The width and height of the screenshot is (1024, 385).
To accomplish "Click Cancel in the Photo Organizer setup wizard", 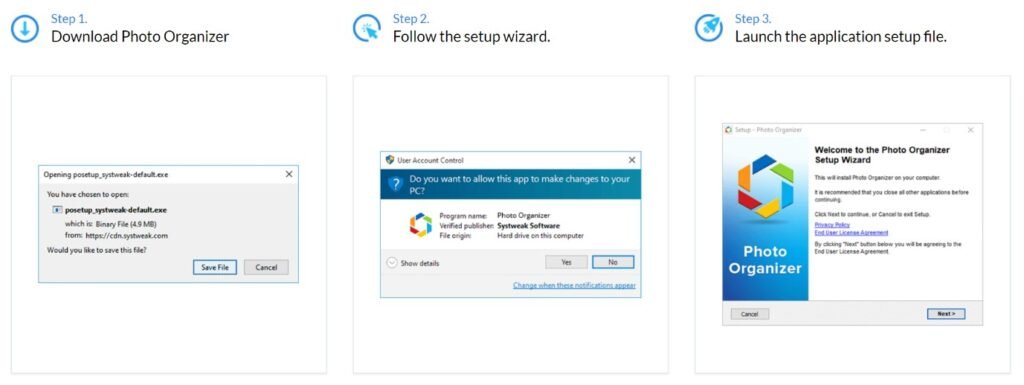I will (x=750, y=314).
